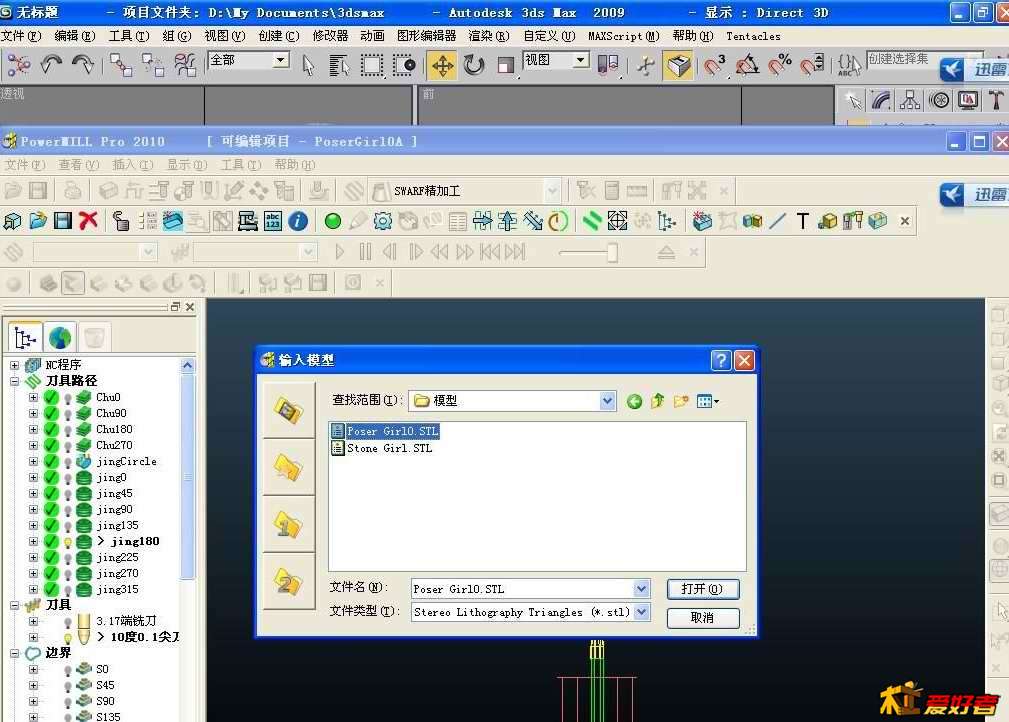1009x722 pixels.
Task: Open the 修改器 menu in 3ds Max
Action: (x=330, y=36)
